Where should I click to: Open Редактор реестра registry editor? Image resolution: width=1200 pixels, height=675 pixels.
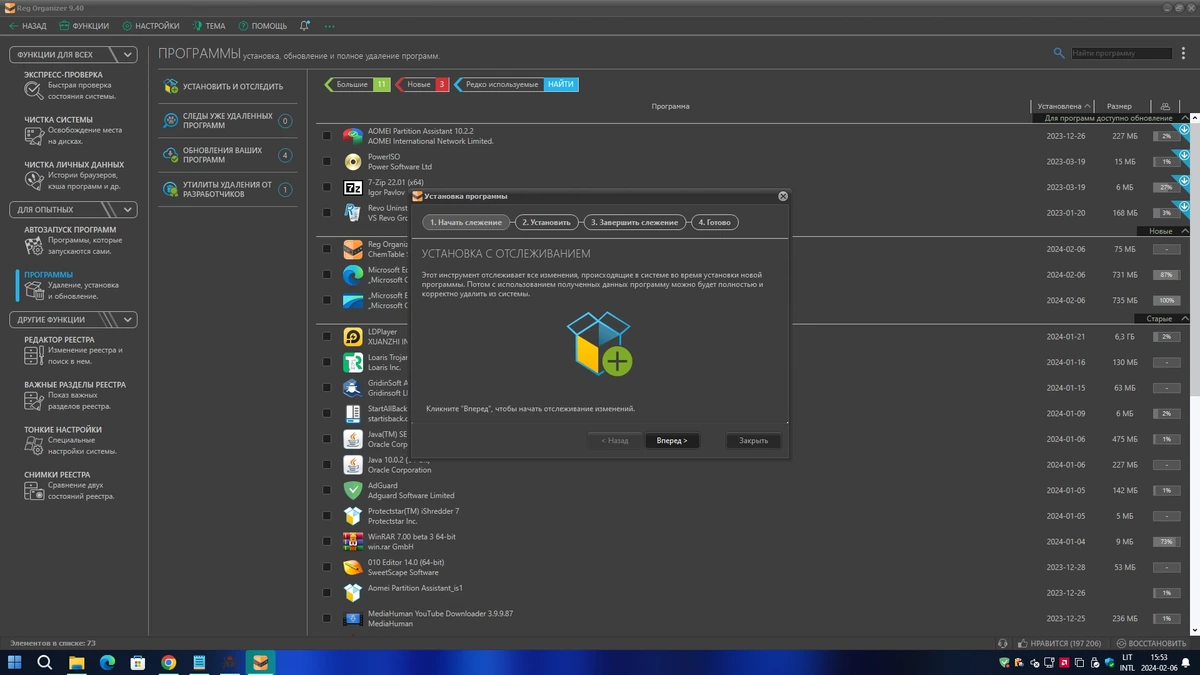coord(75,350)
